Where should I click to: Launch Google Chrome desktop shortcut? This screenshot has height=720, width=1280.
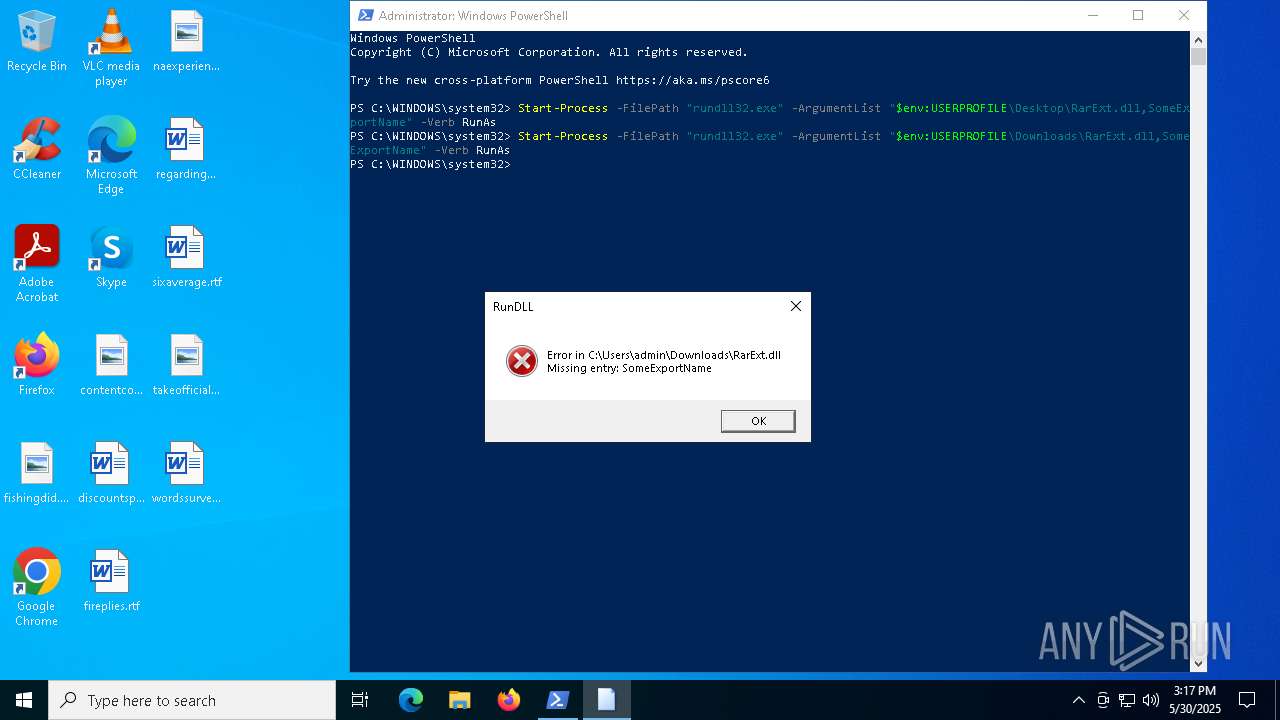(37, 587)
